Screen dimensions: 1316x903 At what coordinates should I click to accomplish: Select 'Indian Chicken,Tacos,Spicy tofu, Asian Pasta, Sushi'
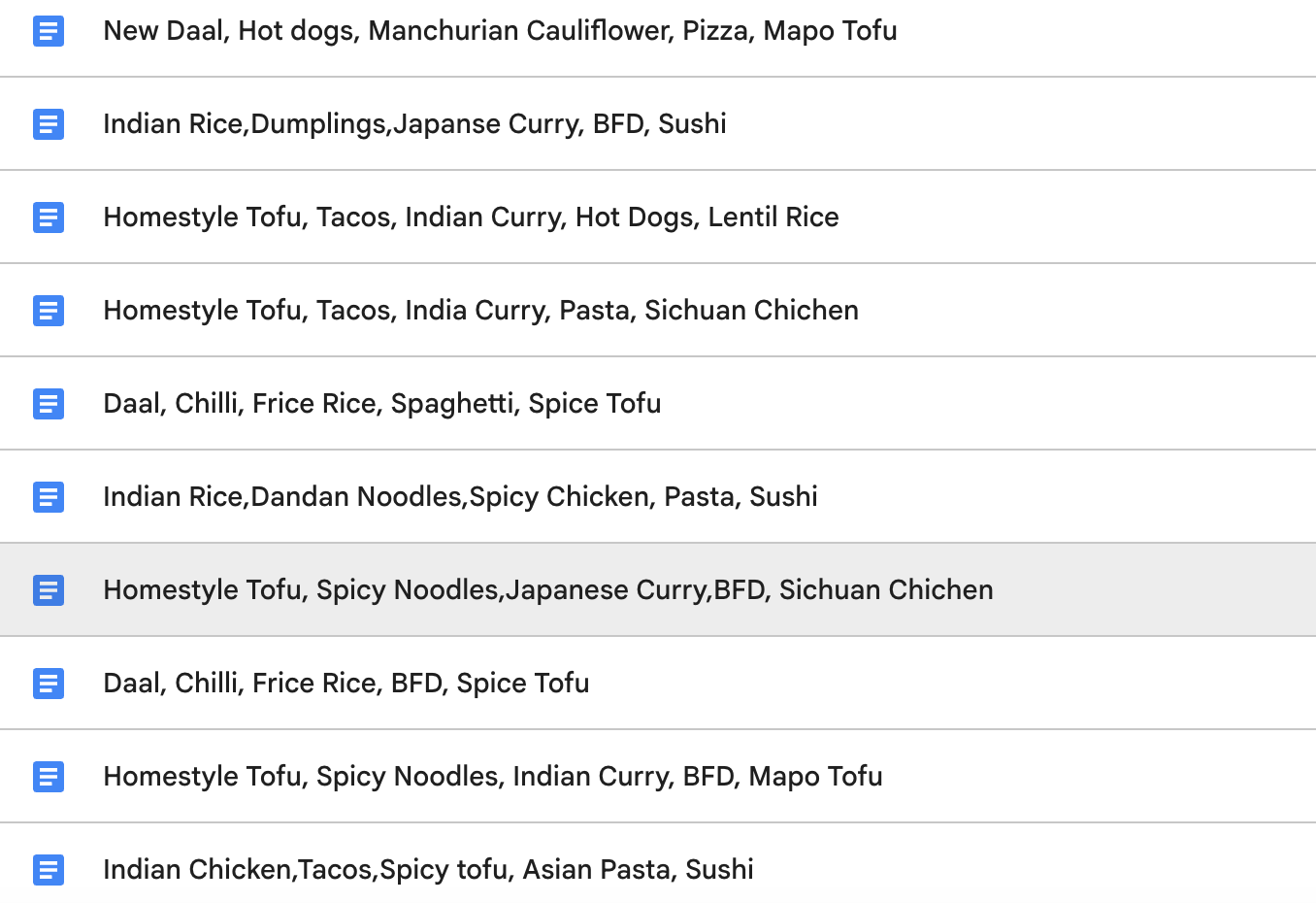[x=428, y=870]
